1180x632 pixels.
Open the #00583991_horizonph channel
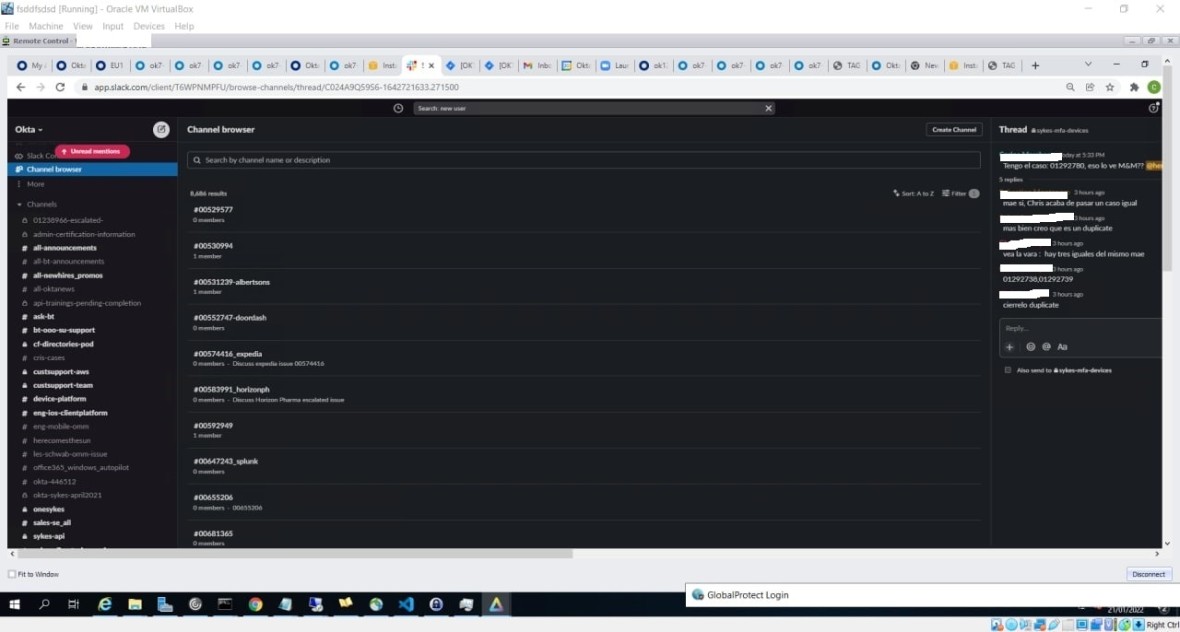point(231,390)
